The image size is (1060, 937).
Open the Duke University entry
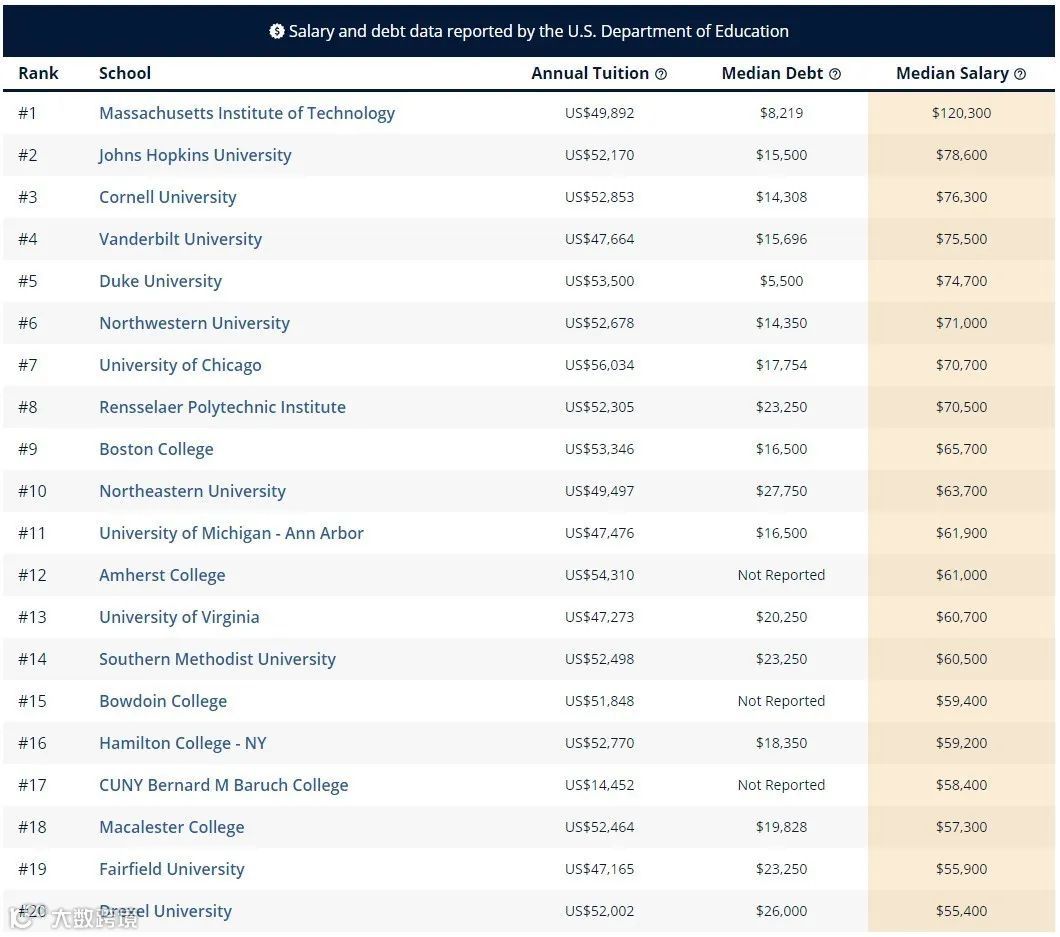click(x=160, y=281)
